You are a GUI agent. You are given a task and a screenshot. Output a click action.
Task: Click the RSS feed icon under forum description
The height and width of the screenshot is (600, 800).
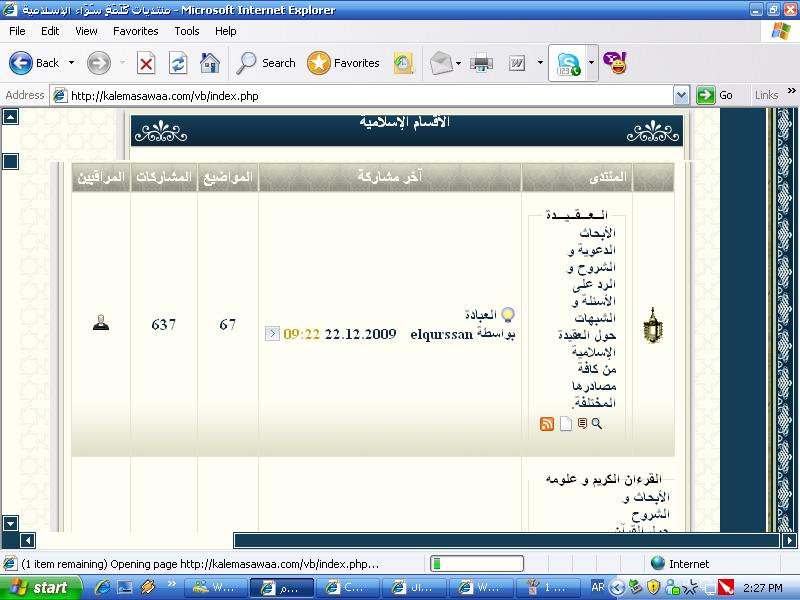[547, 424]
